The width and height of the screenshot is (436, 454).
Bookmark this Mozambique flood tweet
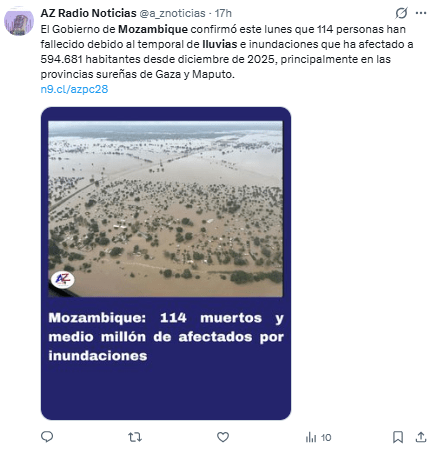[x=398, y=437]
